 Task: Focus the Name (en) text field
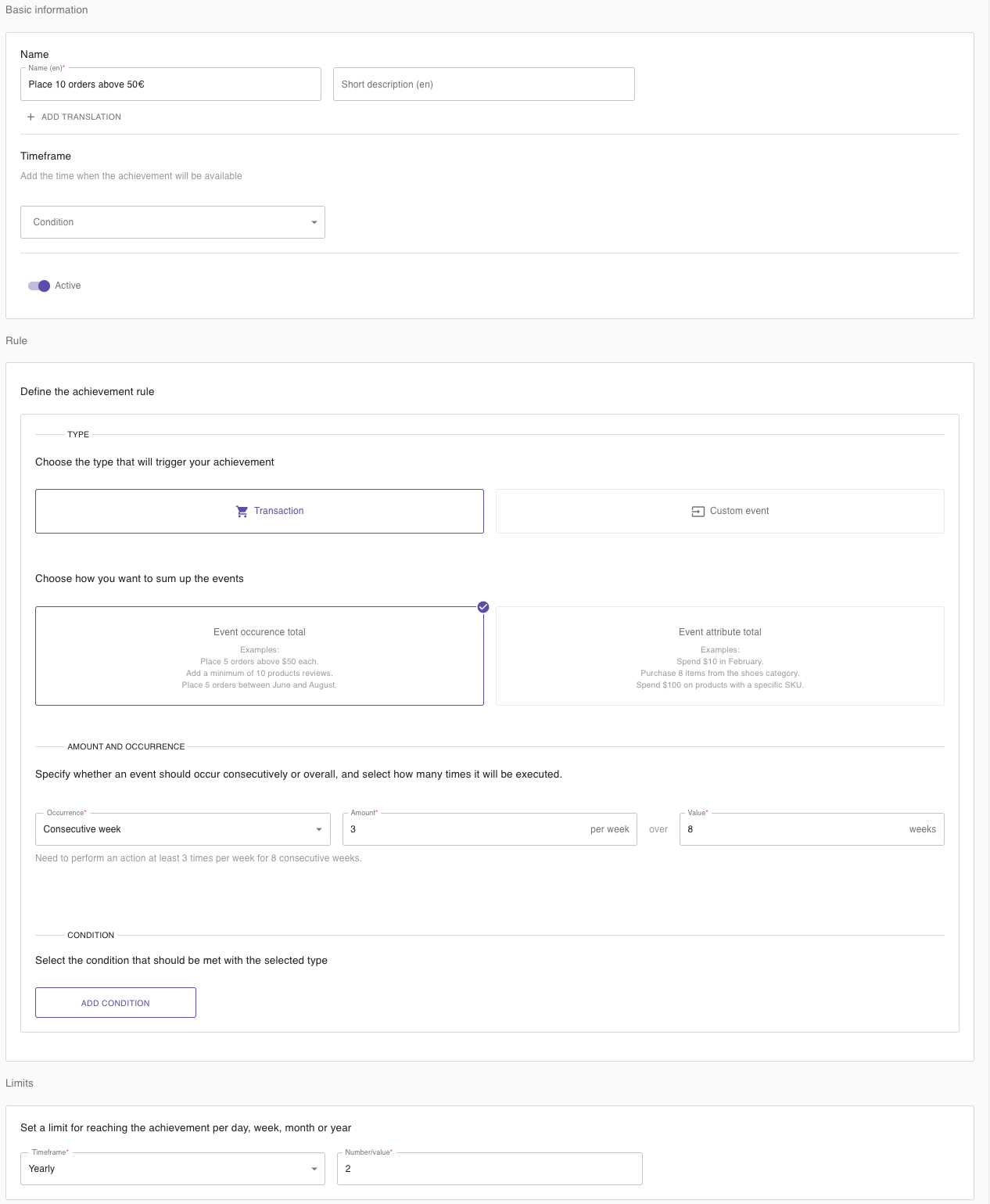170,84
